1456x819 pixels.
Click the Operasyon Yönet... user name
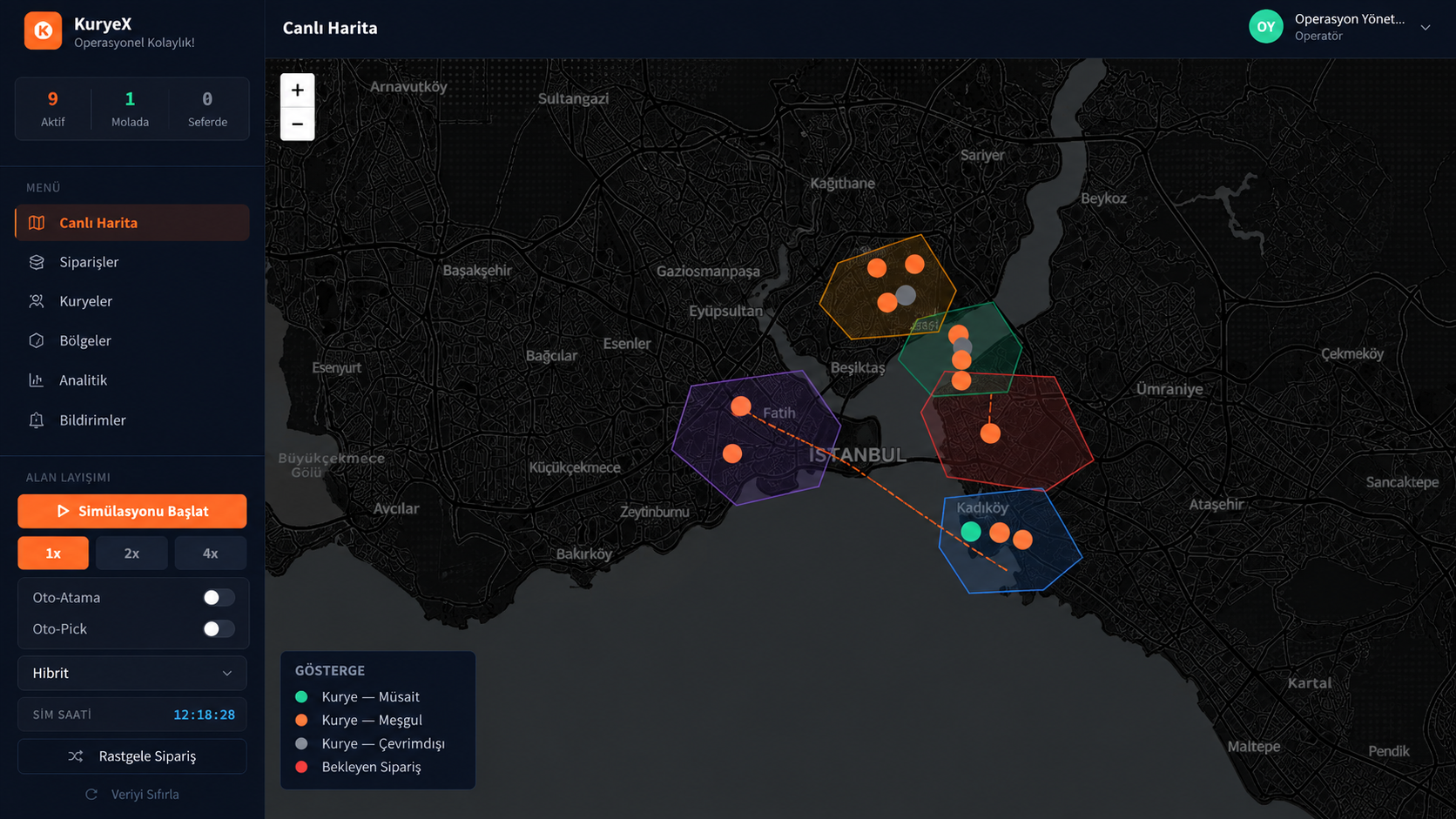(x=1350, y=19)
